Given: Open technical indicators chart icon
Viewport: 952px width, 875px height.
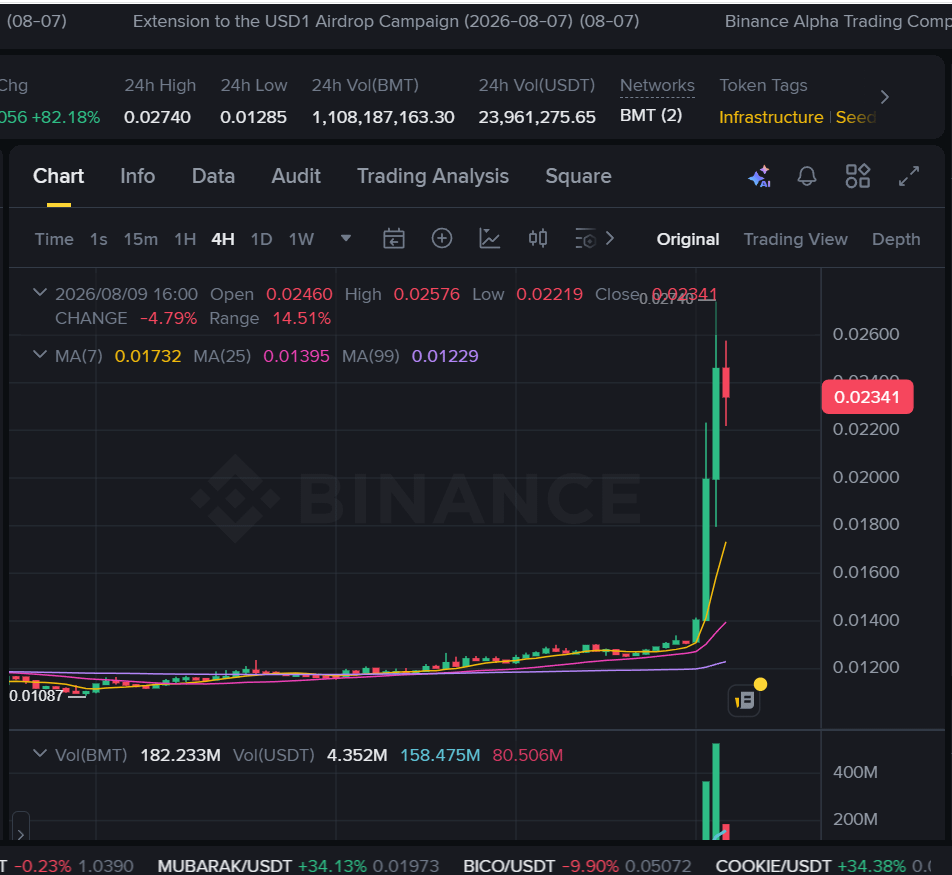Looking at the screenshot, I should (489, 239).
